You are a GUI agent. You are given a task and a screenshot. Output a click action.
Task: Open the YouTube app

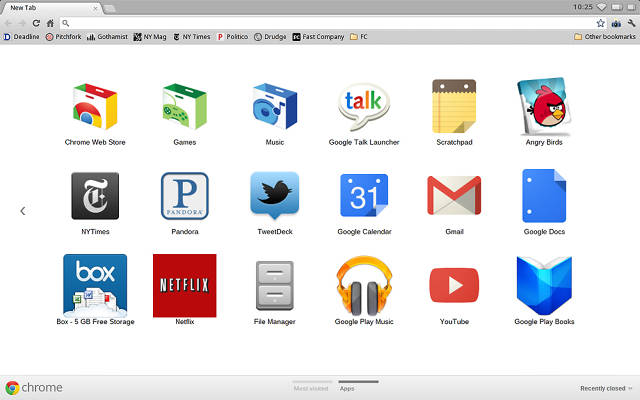[454, 285]
